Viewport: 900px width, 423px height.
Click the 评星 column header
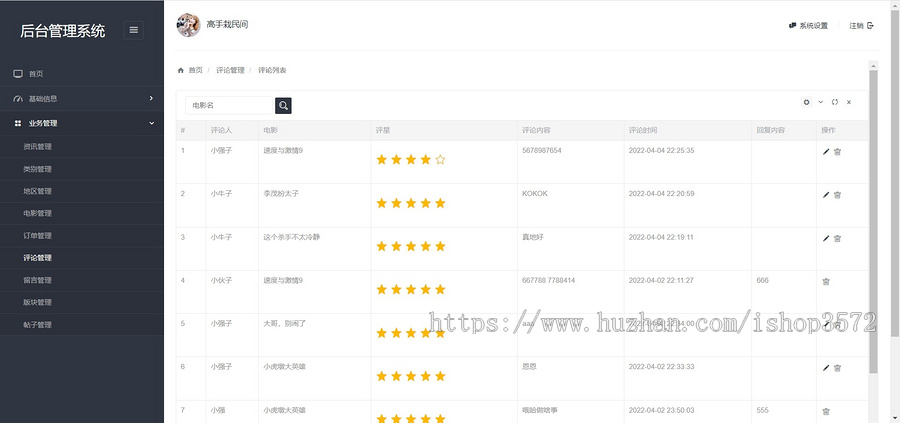click(383, 130)
